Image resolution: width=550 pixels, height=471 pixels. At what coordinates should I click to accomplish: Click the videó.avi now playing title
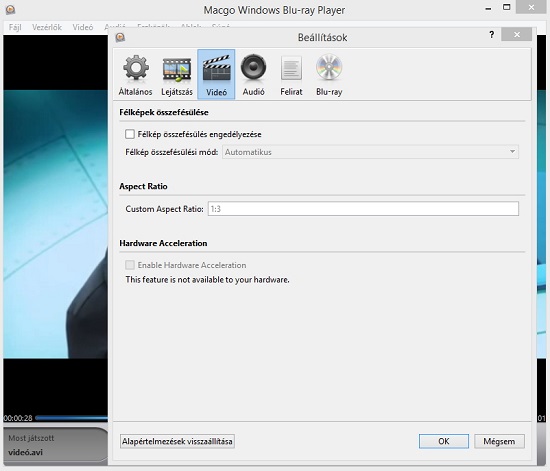point(25,452)
